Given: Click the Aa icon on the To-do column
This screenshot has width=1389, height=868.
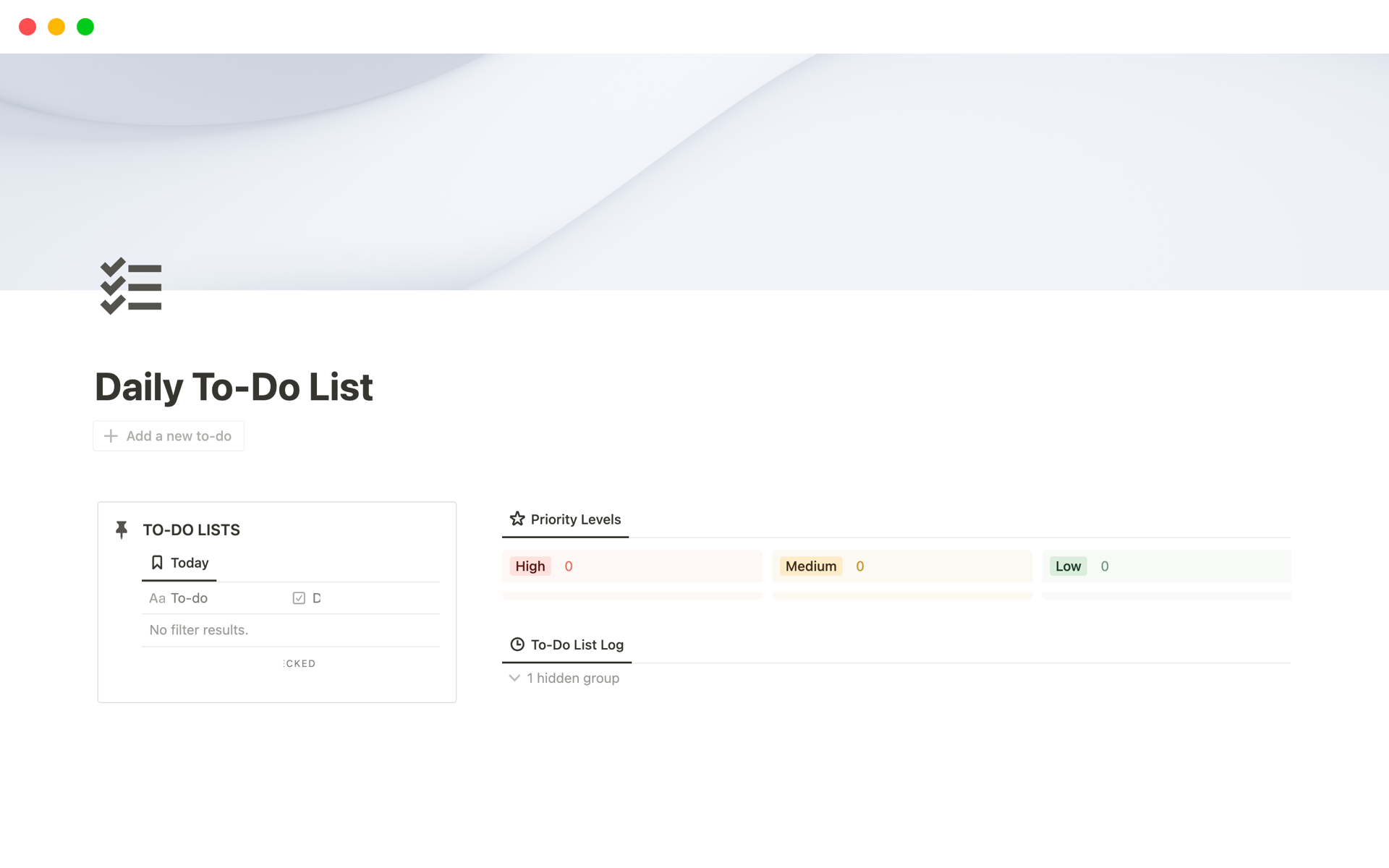Looking at the screenshot, I should point(156,598).
